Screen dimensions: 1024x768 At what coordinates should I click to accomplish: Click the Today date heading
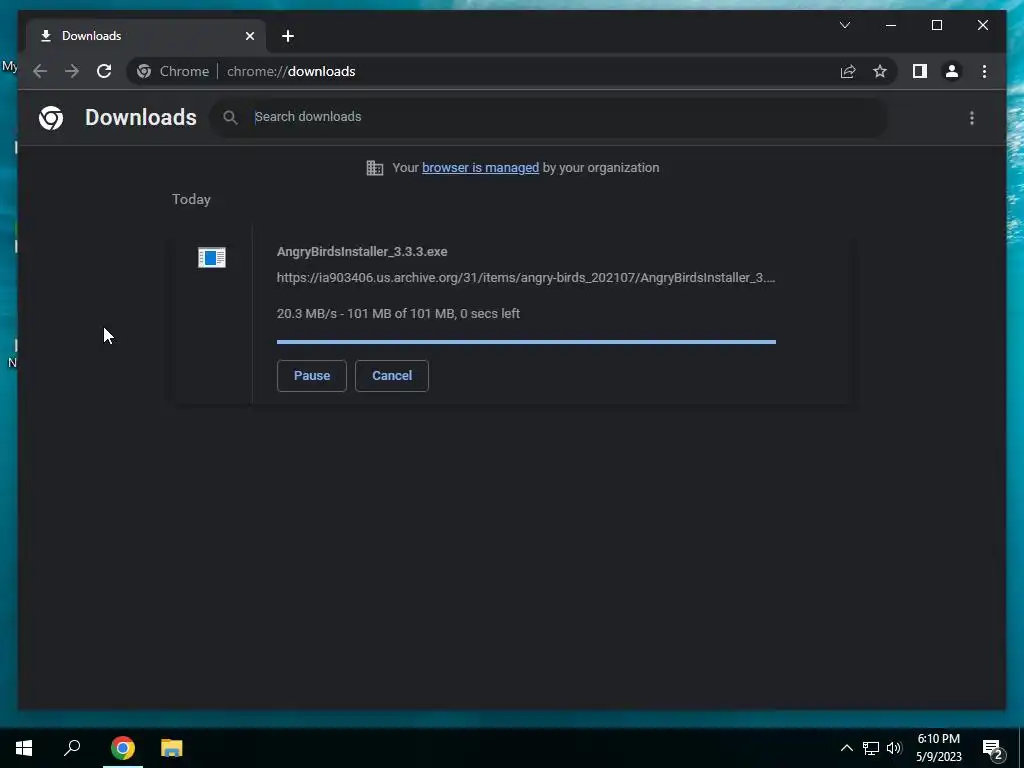point(191,199)
